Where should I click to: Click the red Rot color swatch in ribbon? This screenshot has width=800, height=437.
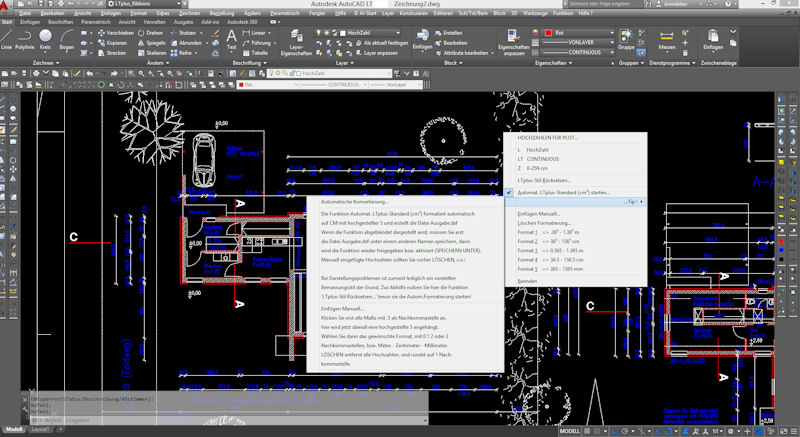click(548, 33)
